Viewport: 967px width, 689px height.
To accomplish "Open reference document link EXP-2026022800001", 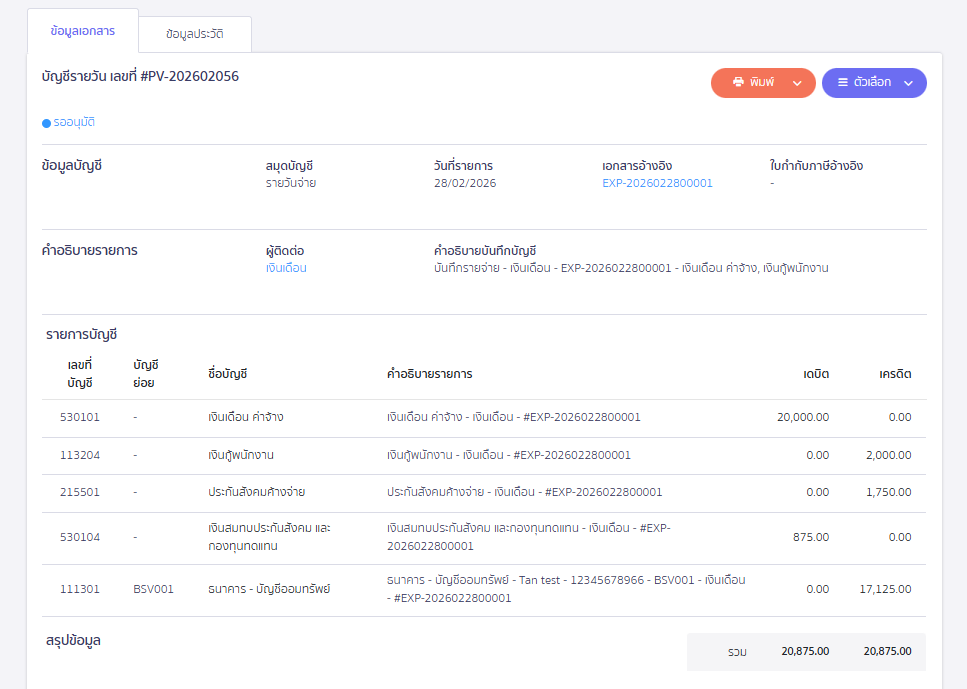I will point(657,183).
